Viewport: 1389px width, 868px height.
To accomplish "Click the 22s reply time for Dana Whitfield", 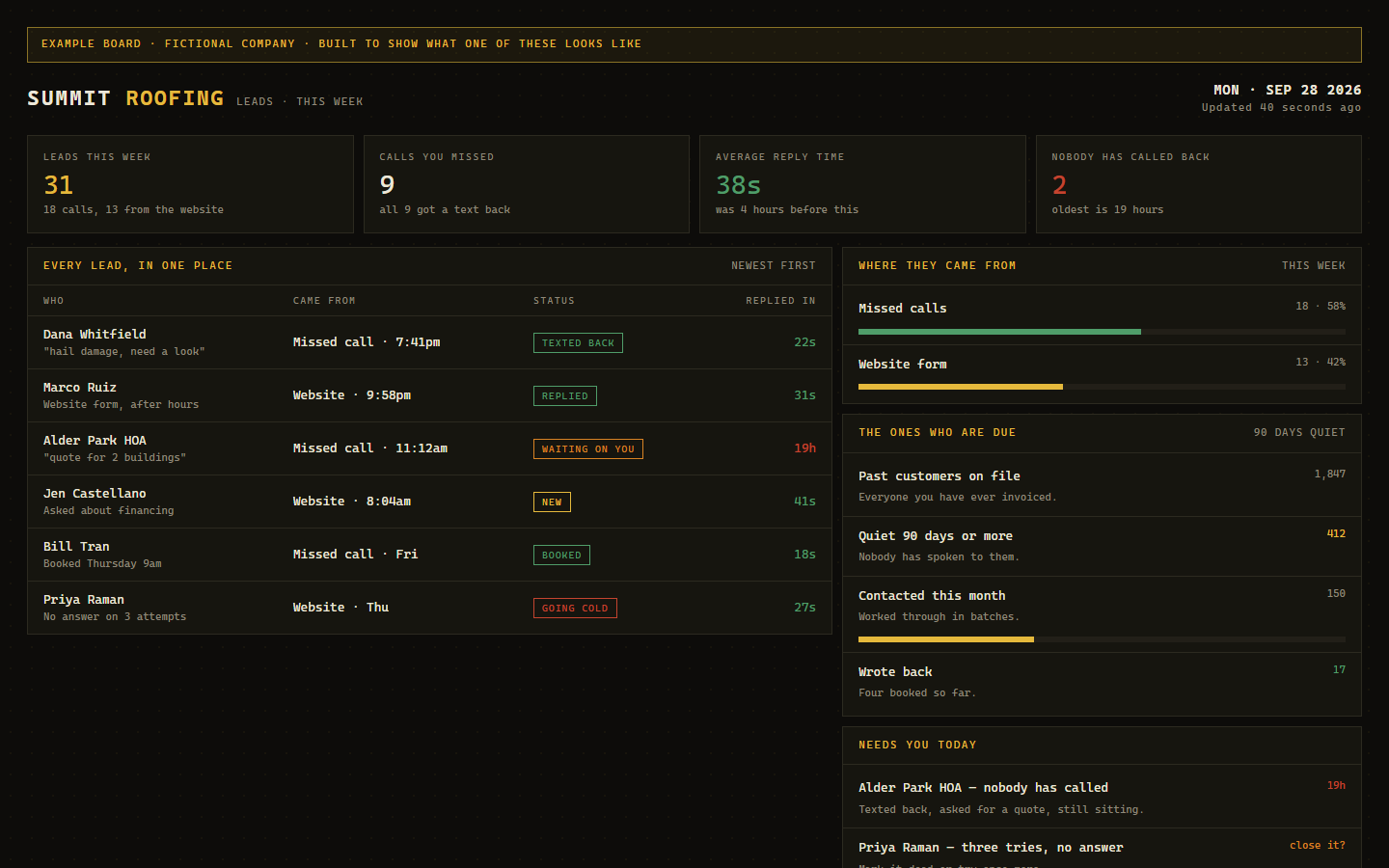I will (x=804, y=342).
